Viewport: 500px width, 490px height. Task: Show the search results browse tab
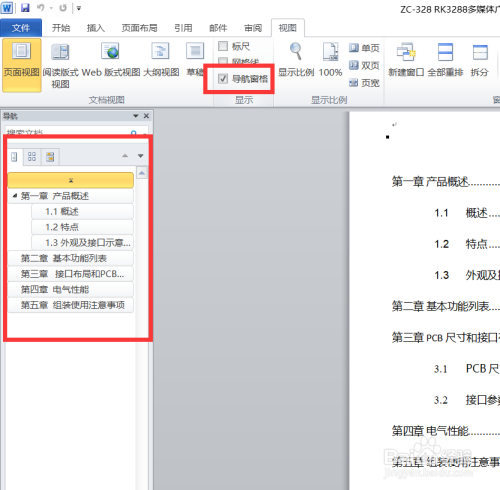(x=50, y=157)
